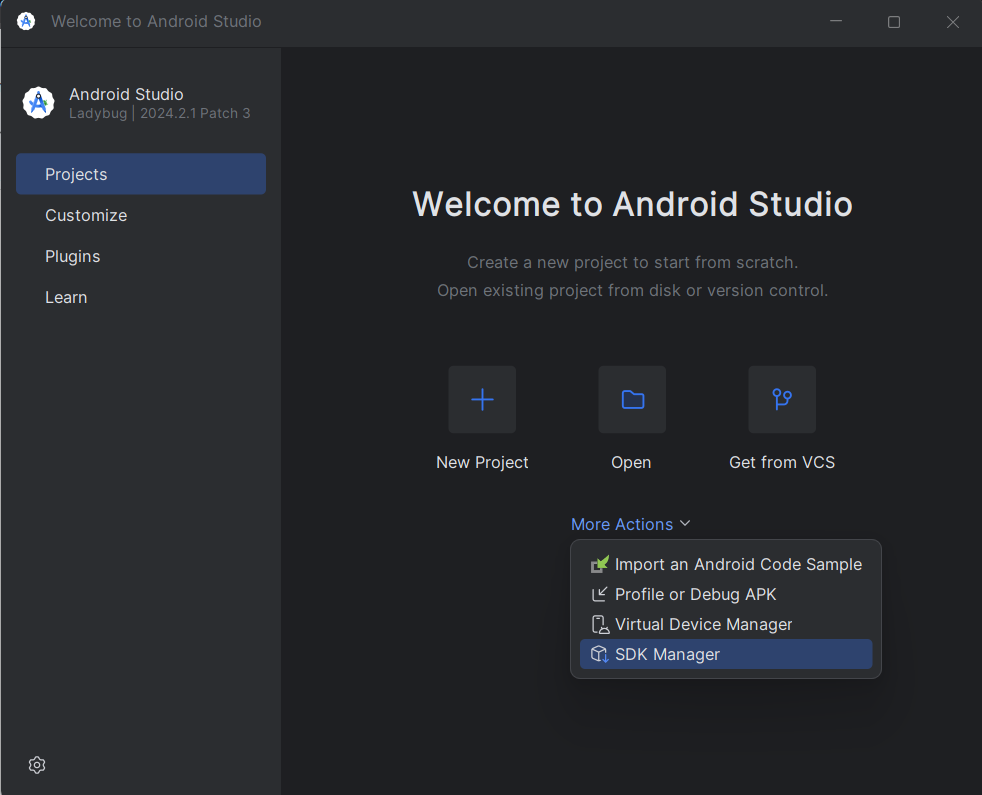Image resolution: width=982 pixels, height=795 pixels.
Task: Click the Android Studio logo in sidebar
Action: 38,103
